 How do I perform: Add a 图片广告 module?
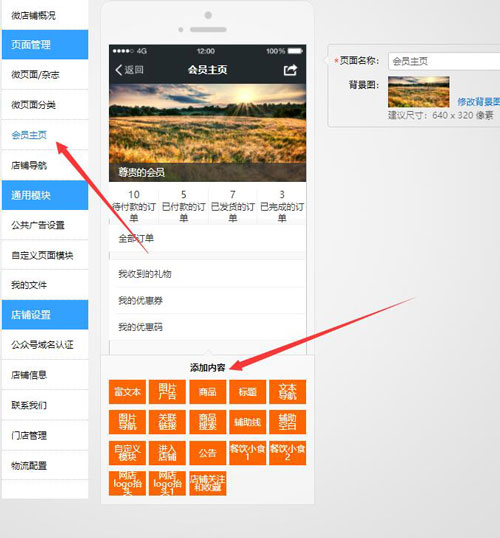167,392
